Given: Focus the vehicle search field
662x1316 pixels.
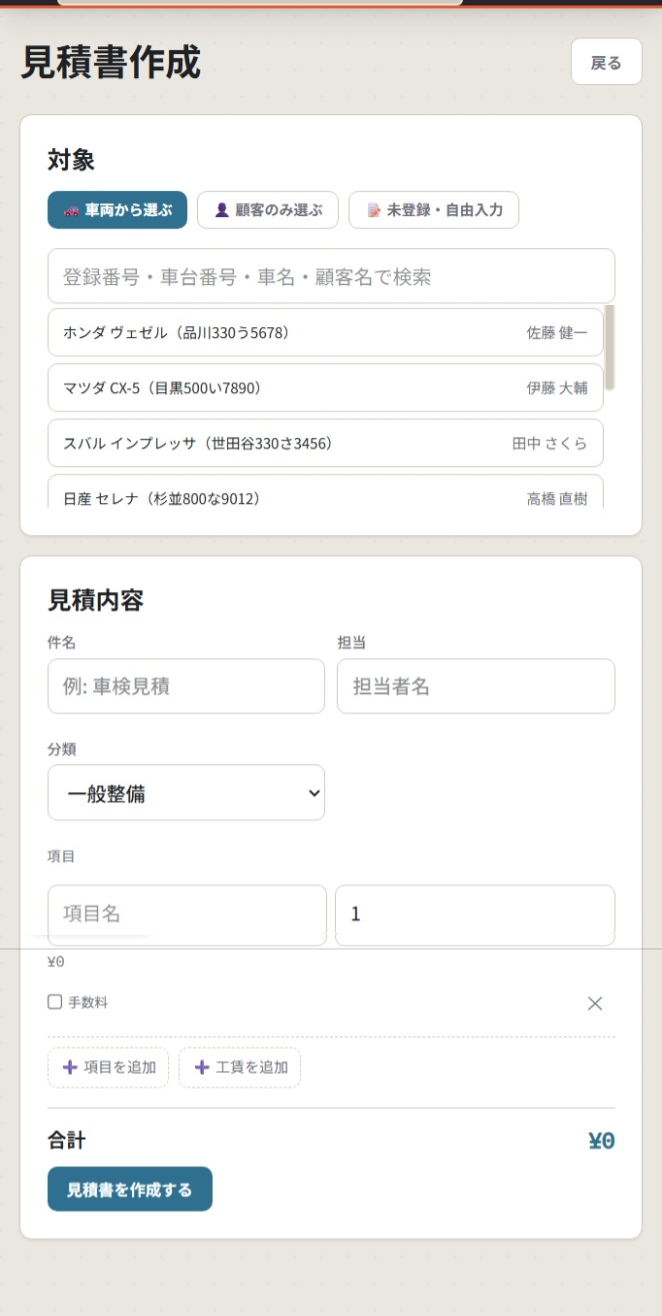Looking at the screenshot, I should [x=331, y=276].
